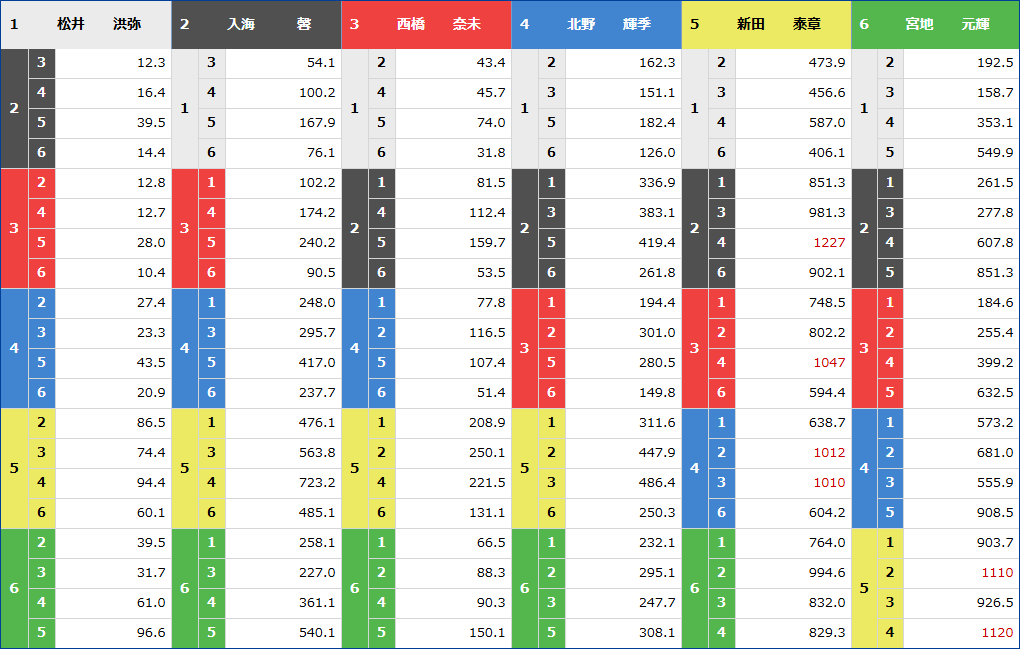Click the odds value 981.3
Image resolution: width=1020 pixels, height=649 pixels.
tap(826, 213)
